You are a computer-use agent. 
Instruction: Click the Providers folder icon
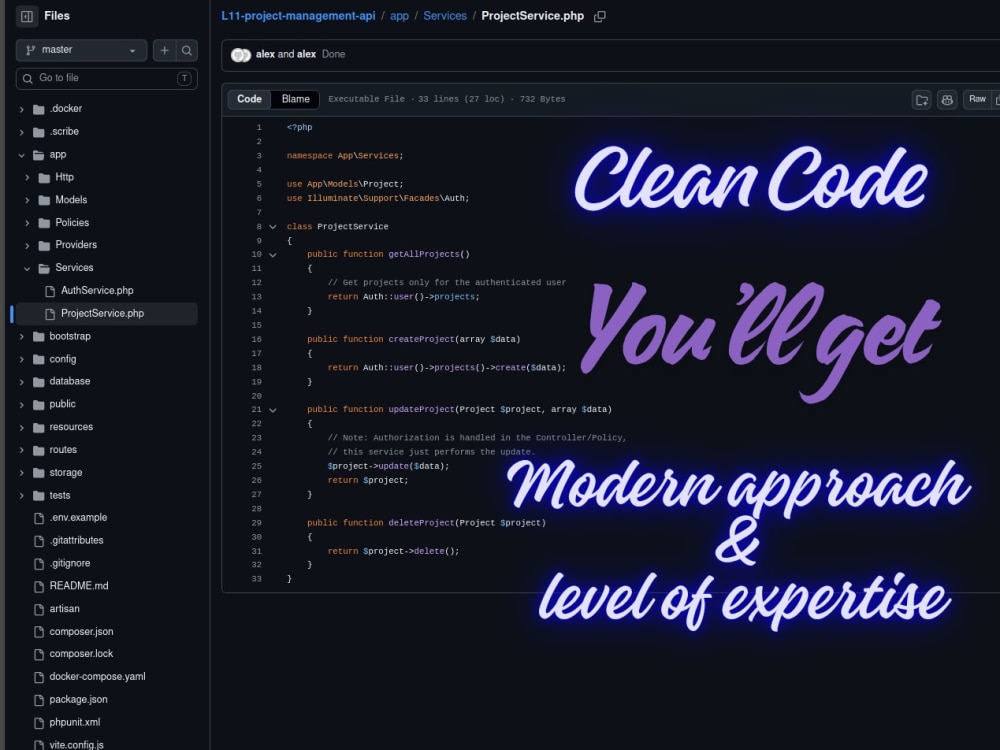[x=44, y=246]
